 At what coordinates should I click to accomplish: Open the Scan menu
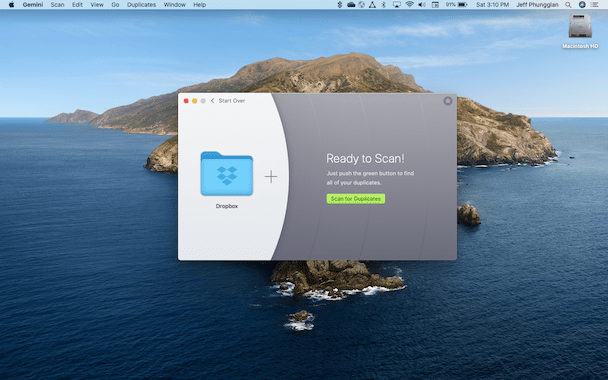pos(57,5)
